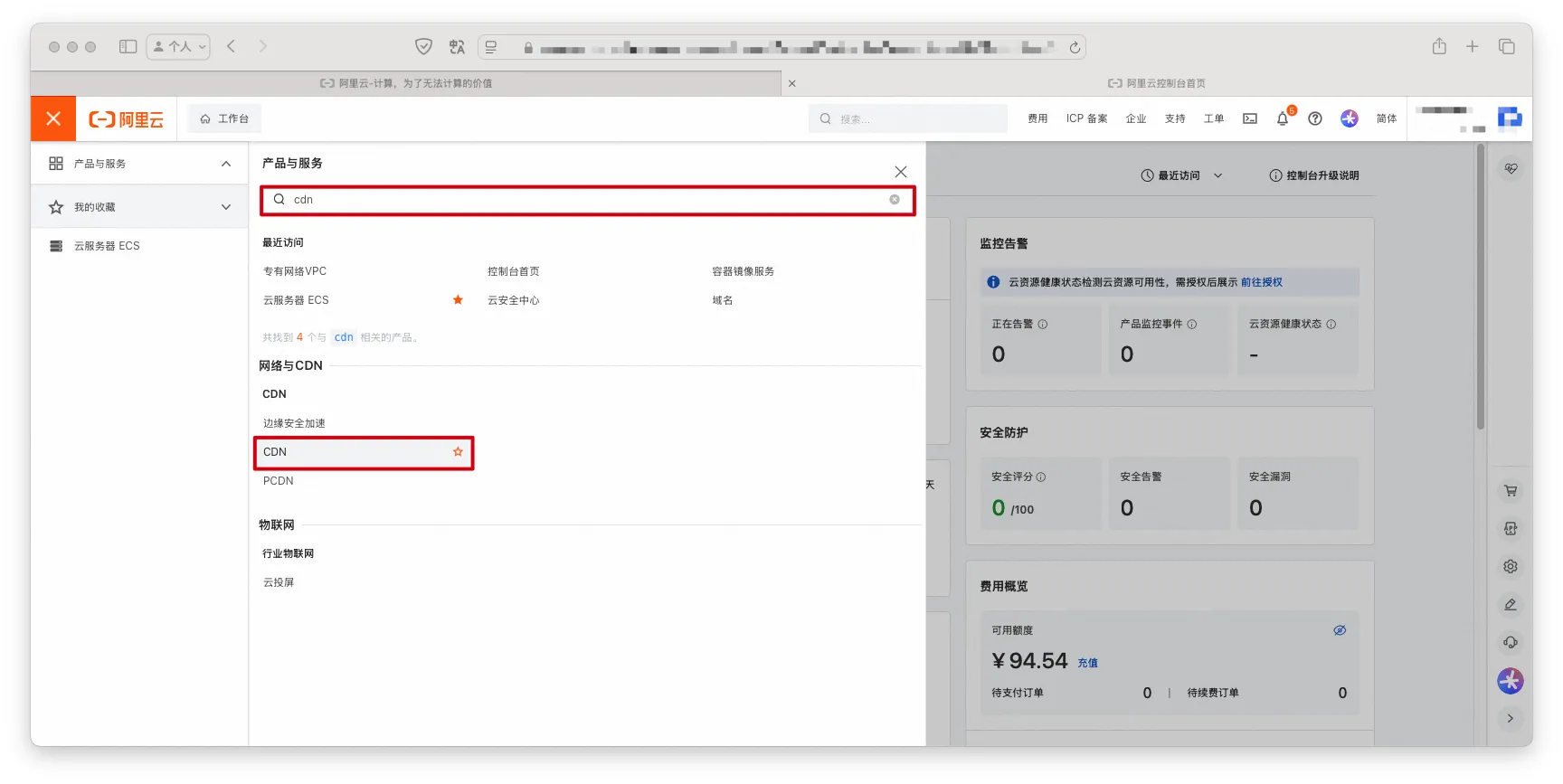The width and height of the screenshot is (1563, 784).
Task: Open the 最近访问 dropdown
Action: pyautogui.click(x=1181, y=175)
